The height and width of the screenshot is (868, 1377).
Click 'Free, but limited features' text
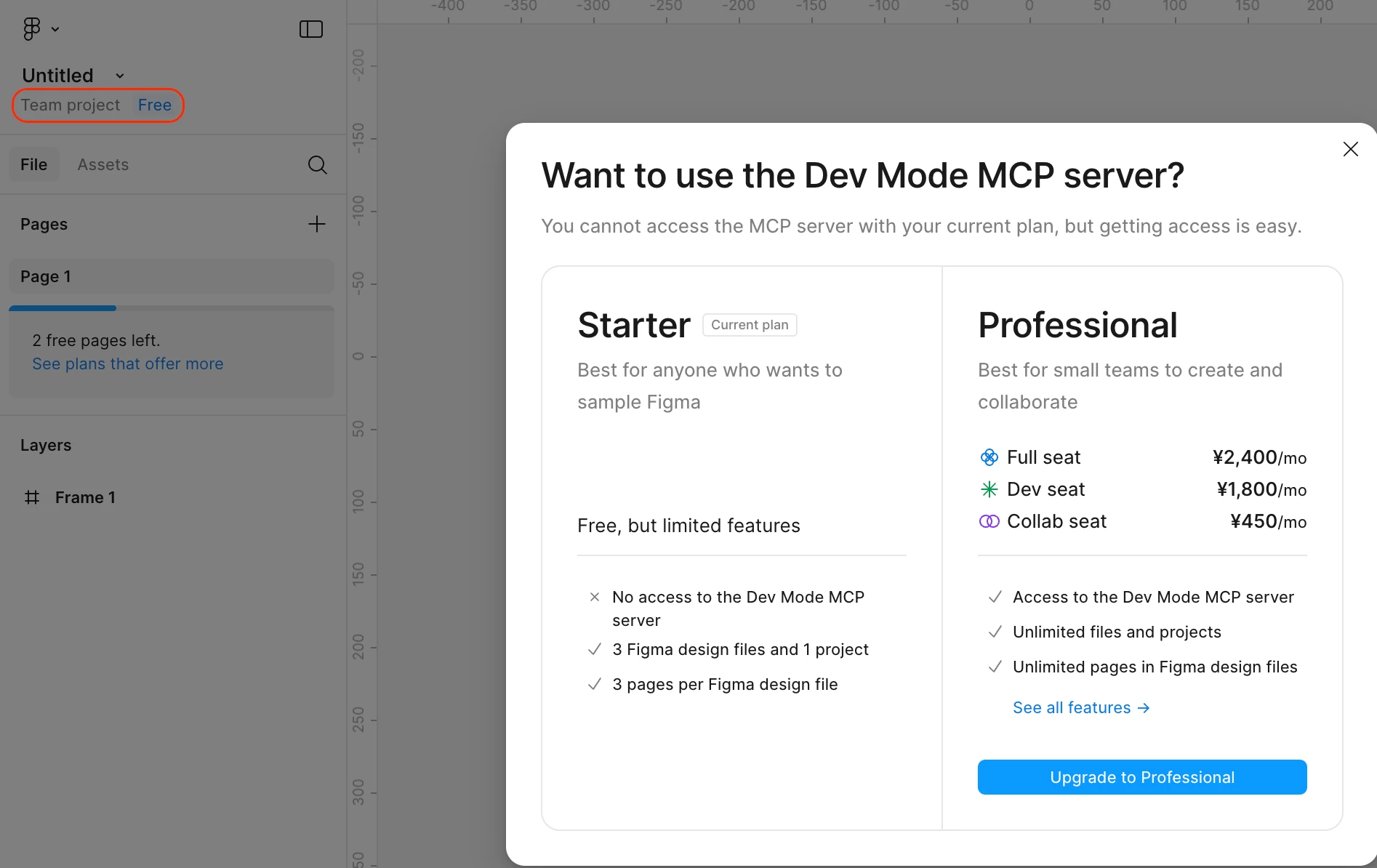point(688,526)
